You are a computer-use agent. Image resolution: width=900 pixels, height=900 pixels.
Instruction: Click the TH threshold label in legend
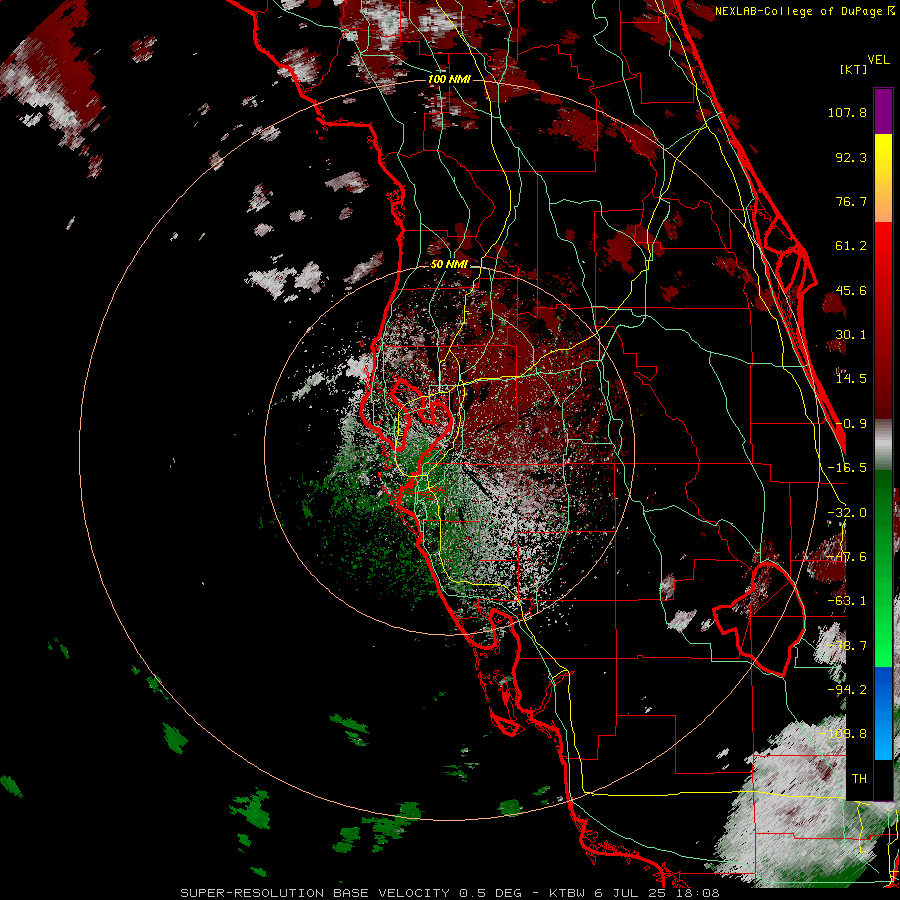[859, 779]
